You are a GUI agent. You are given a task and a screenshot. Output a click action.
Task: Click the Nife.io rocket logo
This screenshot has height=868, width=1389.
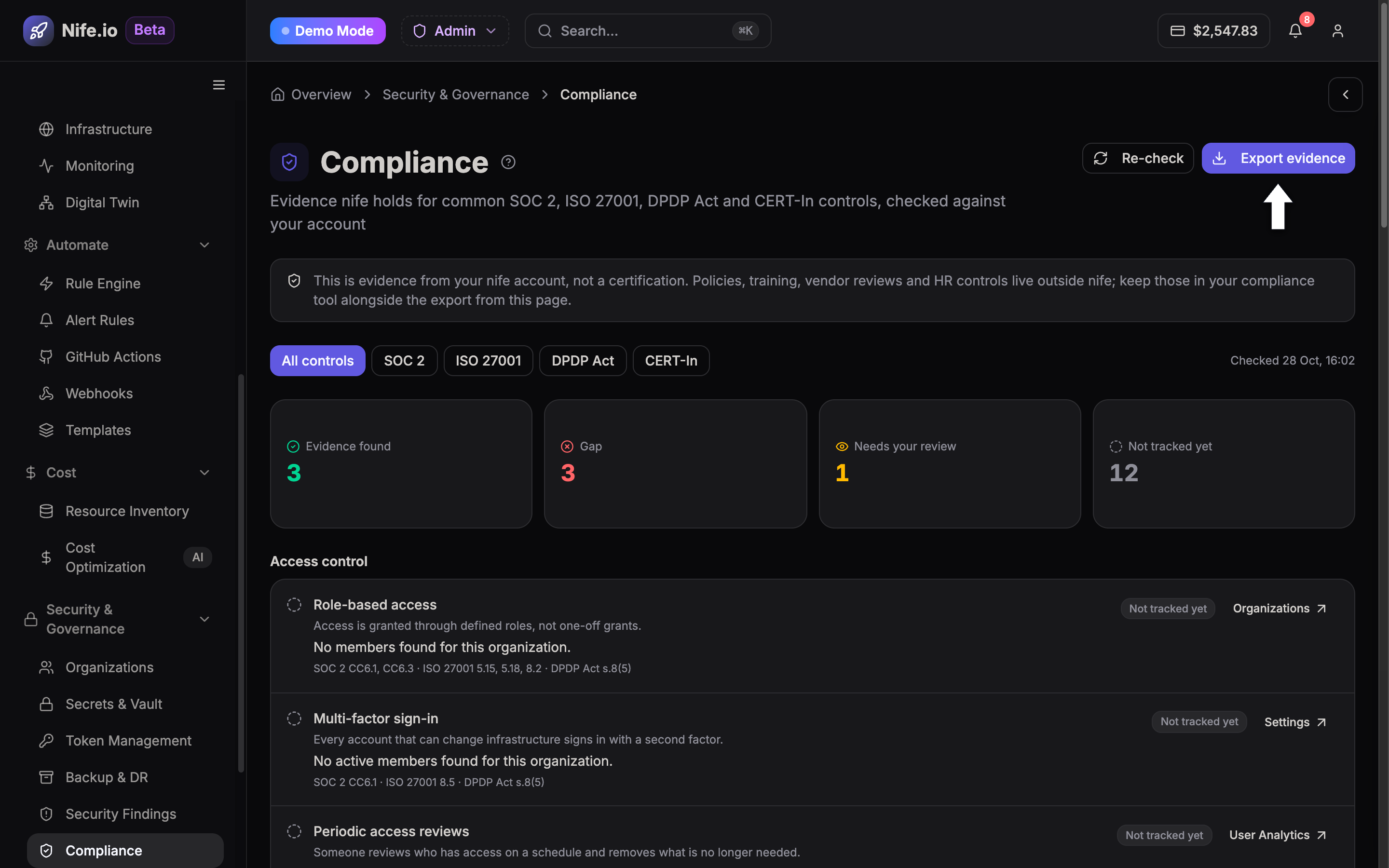(x=38, y=30)
